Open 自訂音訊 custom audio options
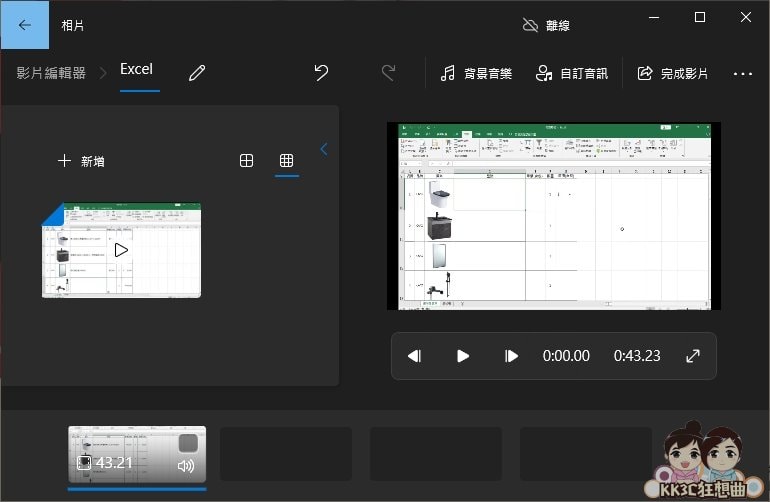Viewport: 770px width, 502px height. (572, 73)
